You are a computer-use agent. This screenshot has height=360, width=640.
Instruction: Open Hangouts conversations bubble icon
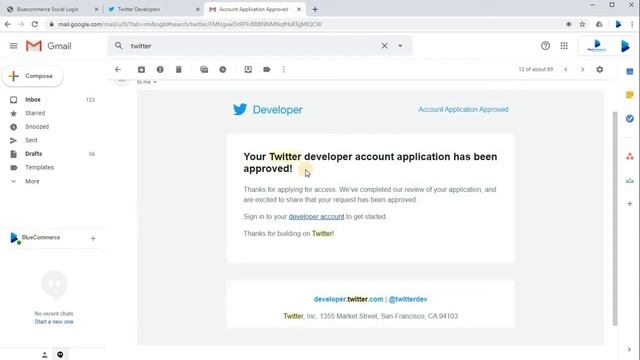pyautogui.click(x=60, y=354)
